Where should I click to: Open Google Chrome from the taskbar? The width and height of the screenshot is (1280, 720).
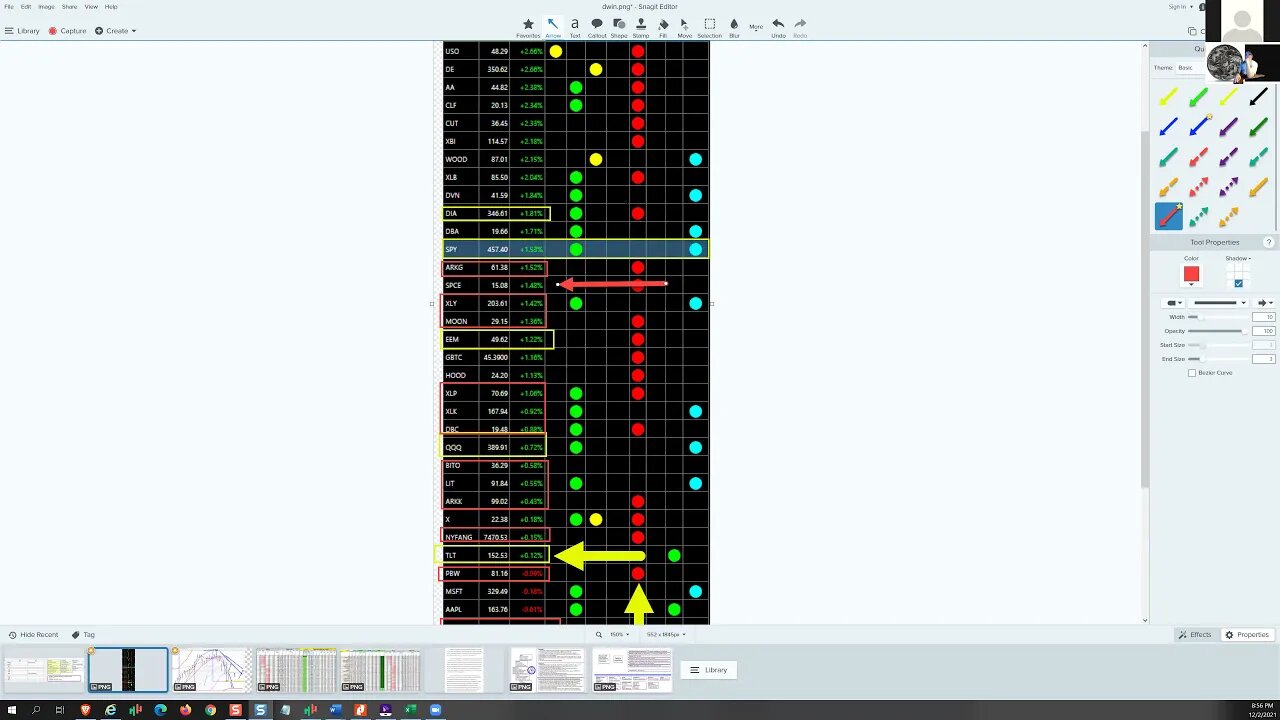(x=210, y=710)
